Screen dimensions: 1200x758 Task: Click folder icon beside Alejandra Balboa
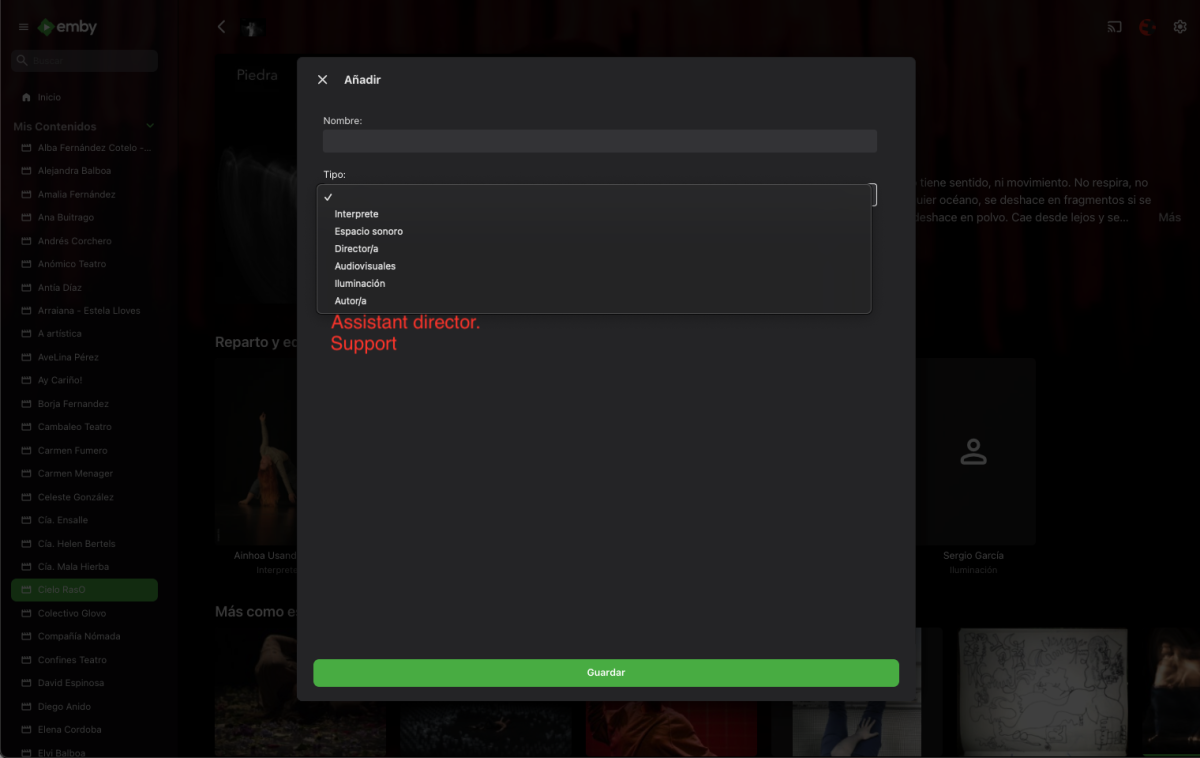(x=27, y=171)
